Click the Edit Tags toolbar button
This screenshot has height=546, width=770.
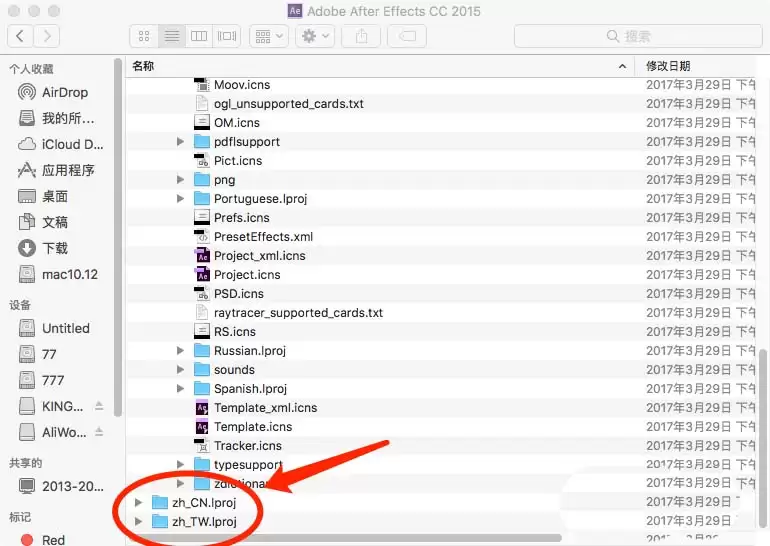407,36
